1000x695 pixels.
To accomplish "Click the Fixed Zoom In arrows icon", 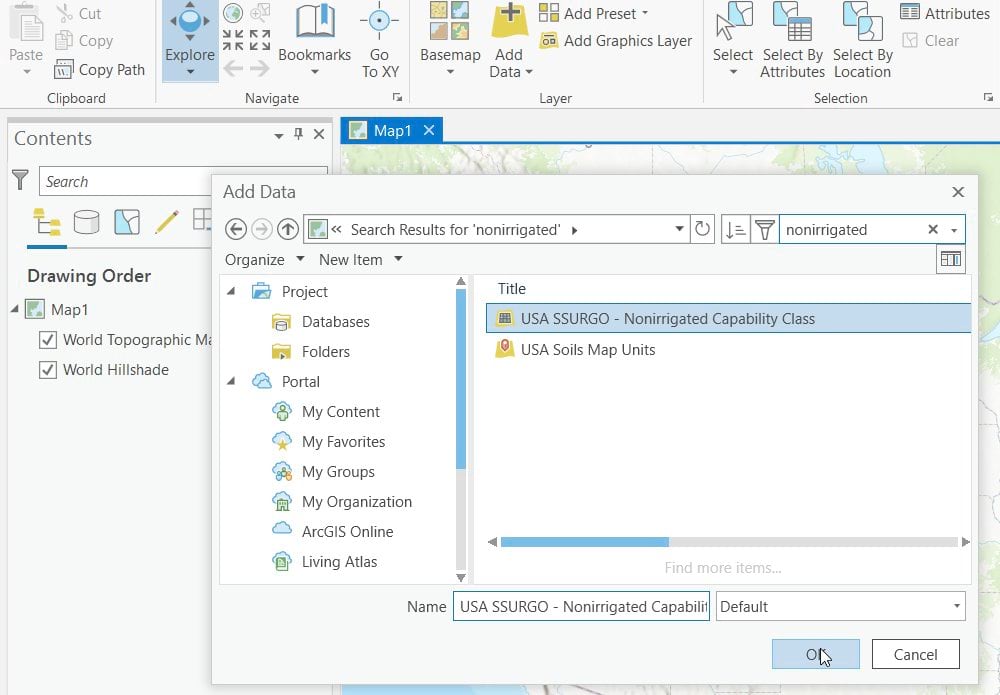I will click(233, 40).
